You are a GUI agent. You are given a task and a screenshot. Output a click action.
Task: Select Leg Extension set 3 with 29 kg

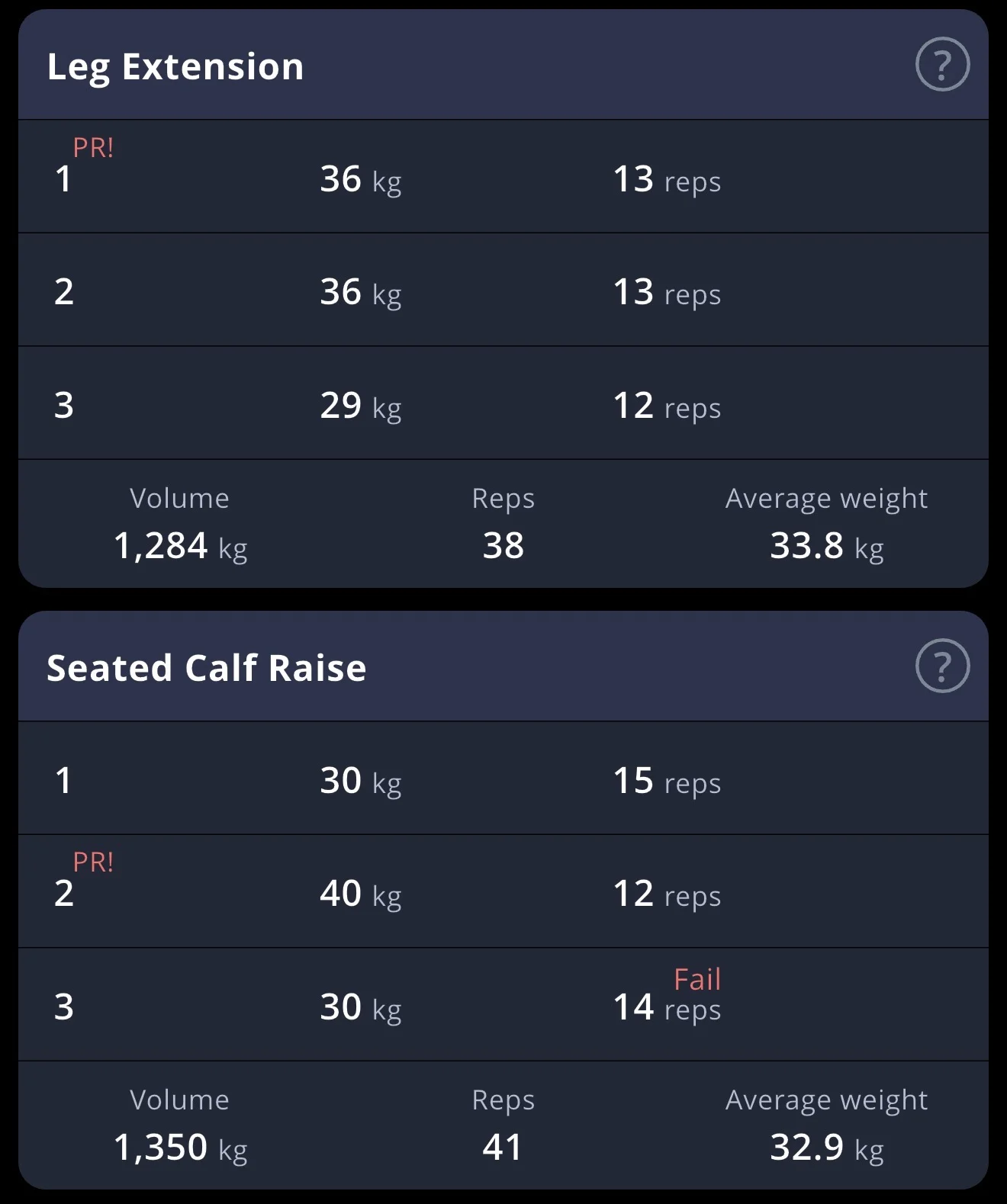504,403
